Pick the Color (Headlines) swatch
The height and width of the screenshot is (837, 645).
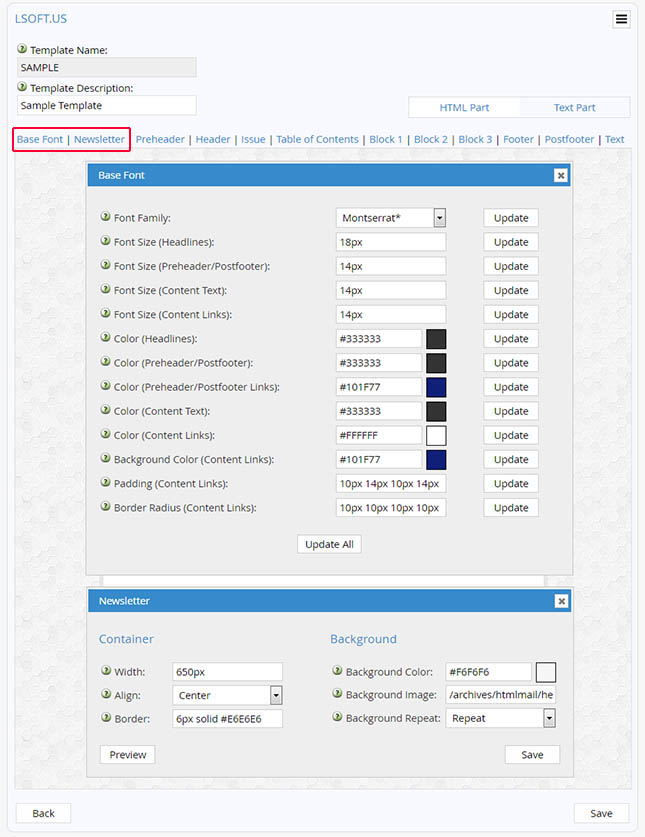click(x=436, y=339)
